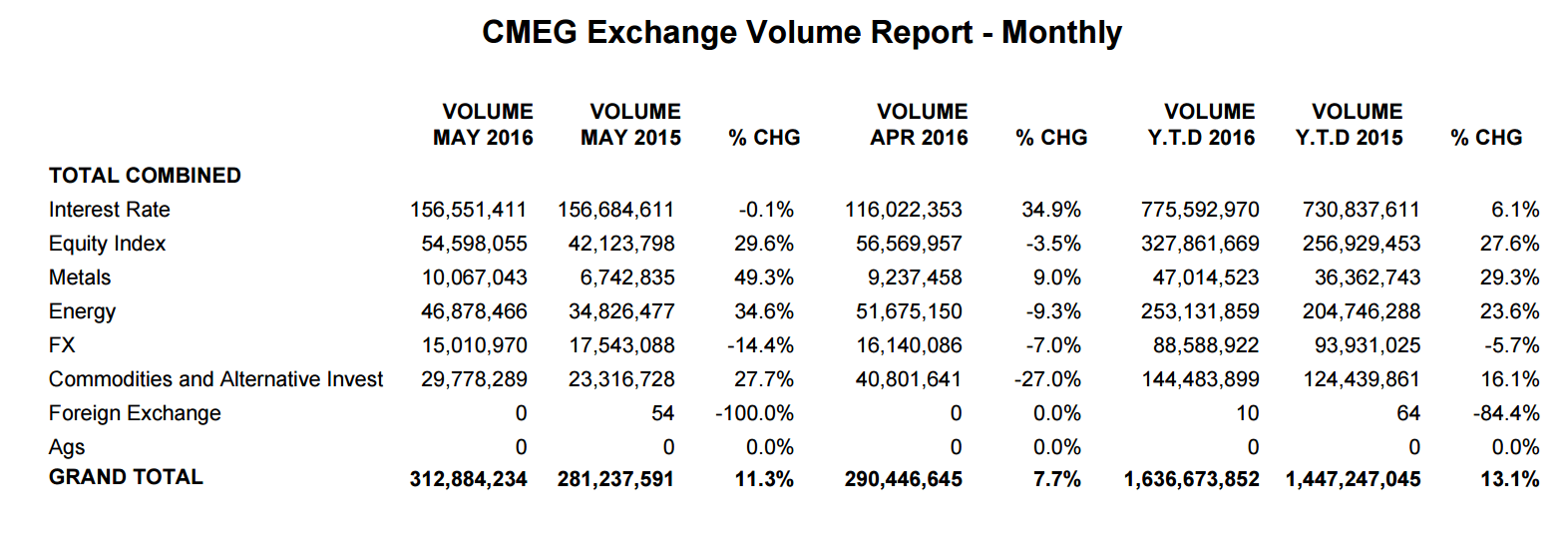Click the Foreign Exchange row label

135,413
